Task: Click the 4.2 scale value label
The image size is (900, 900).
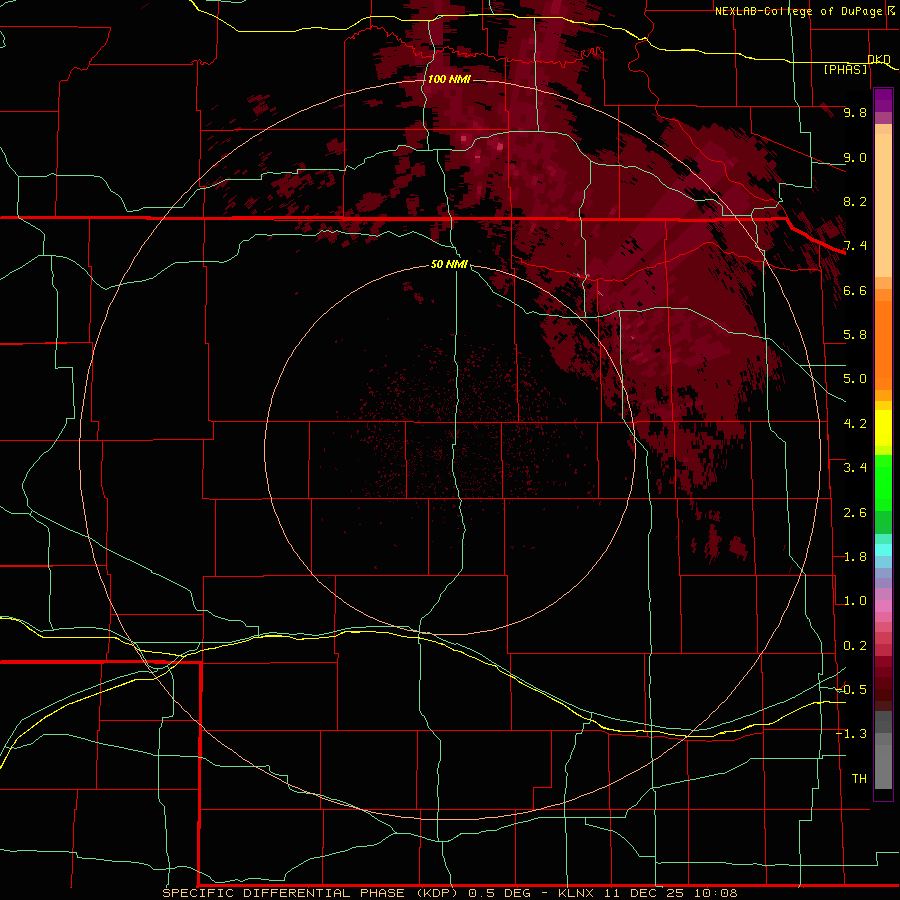Action: pyautogui.click(x=855, y=424)
